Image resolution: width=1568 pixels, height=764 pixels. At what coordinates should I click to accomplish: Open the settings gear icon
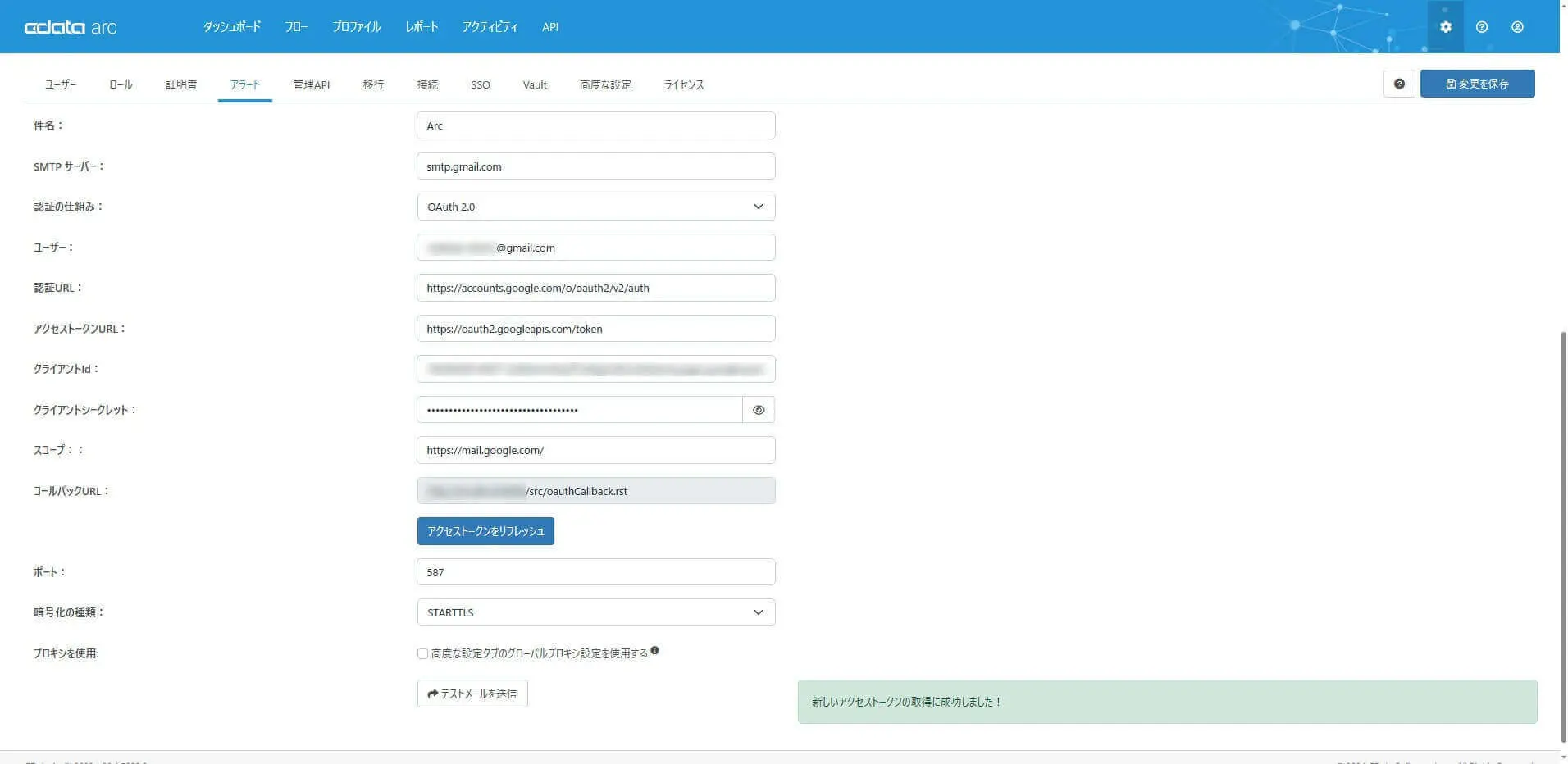pos(1445,27)
